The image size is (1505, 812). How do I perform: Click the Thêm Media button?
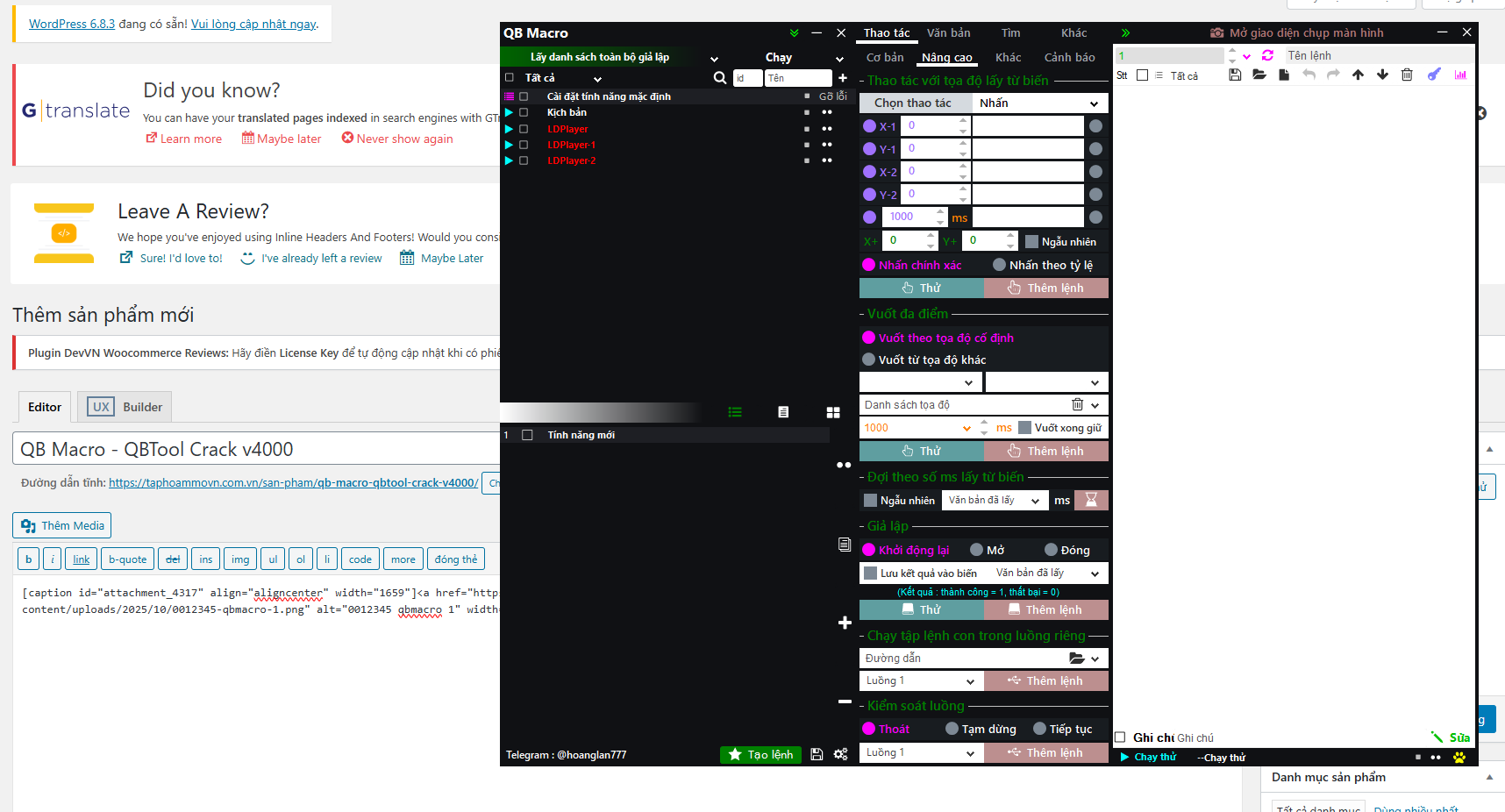tap(62, 525)
